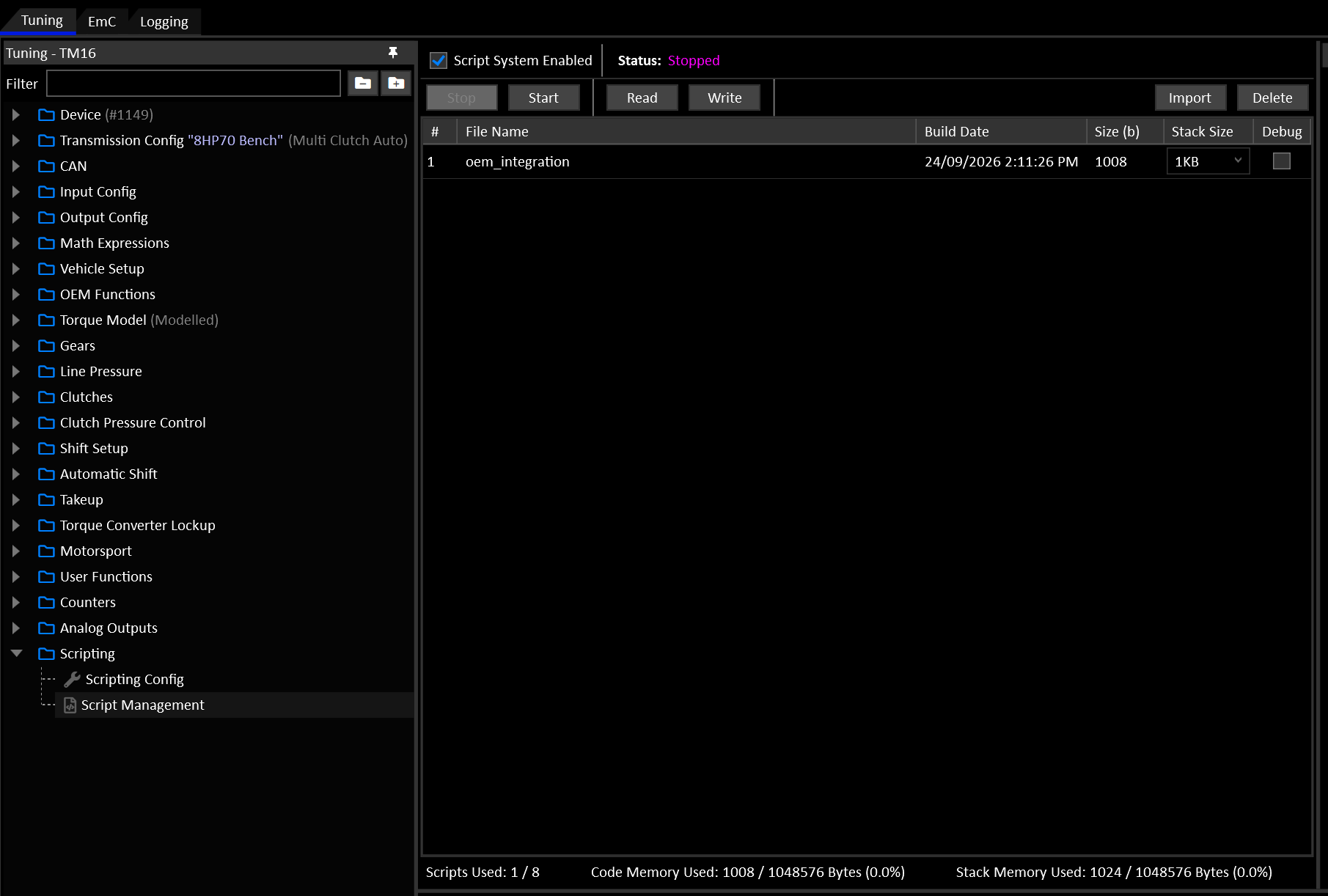Click the build date 24/09/2026 2:11:26 PM cell
1328x896 pixels.
coord(1001,161)
